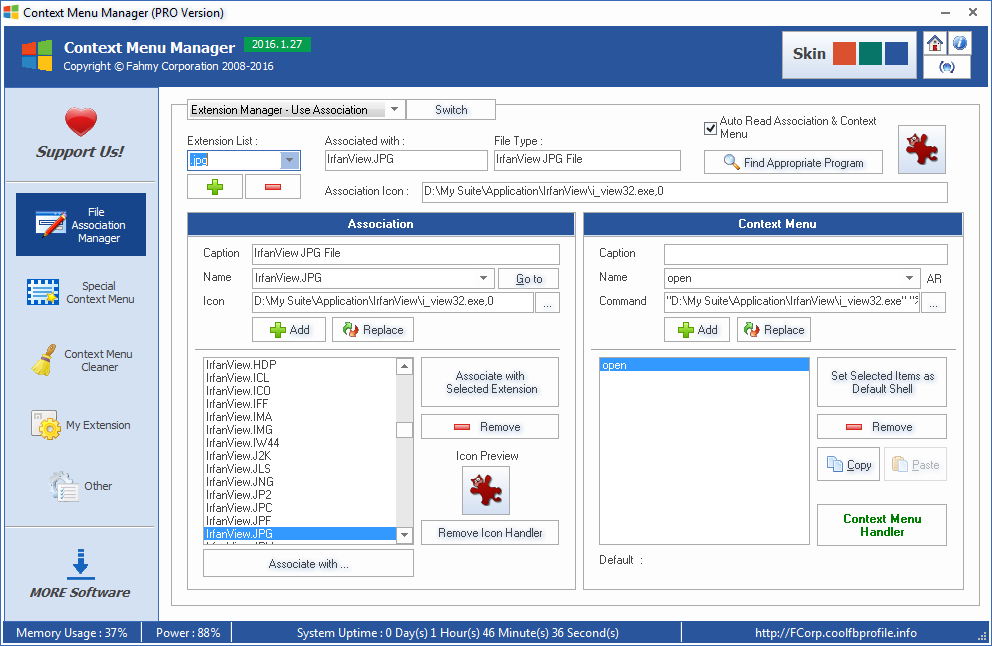The height and width of the screenshot is (646, 992).
Task: Click Add in the Context Menu panel
Action: tap(697, 330)
